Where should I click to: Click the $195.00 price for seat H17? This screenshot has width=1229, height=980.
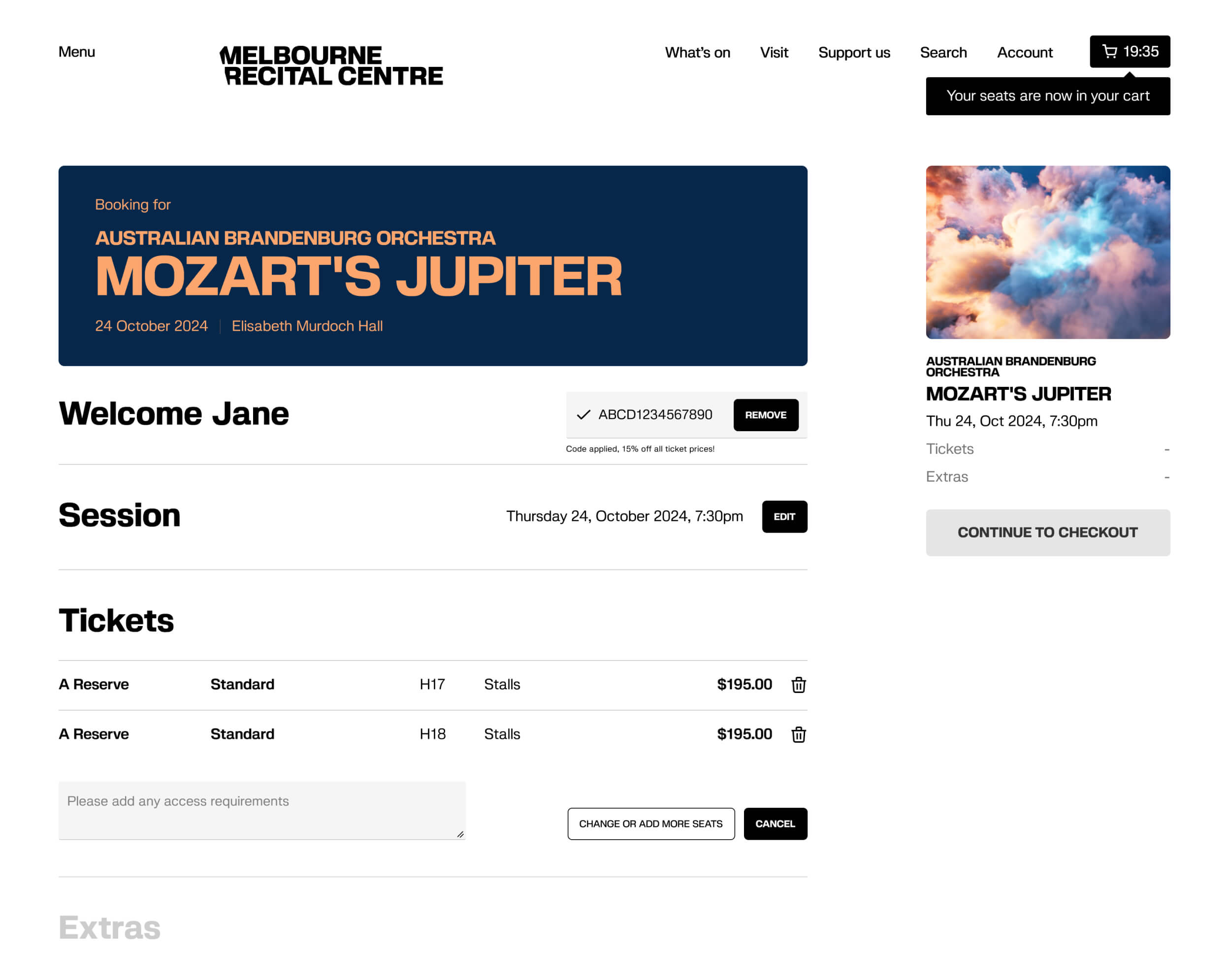tap(744, 684)
